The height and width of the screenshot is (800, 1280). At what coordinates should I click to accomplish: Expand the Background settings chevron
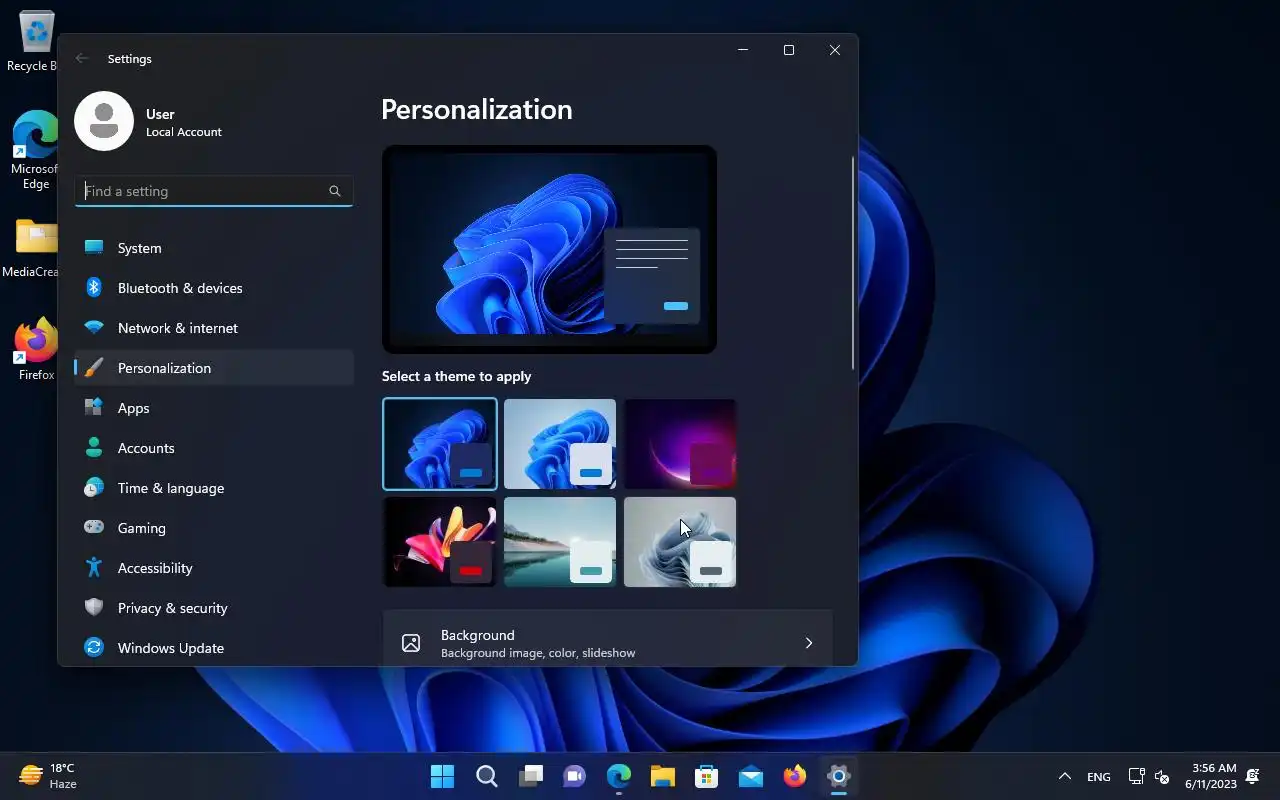point(809,643)
